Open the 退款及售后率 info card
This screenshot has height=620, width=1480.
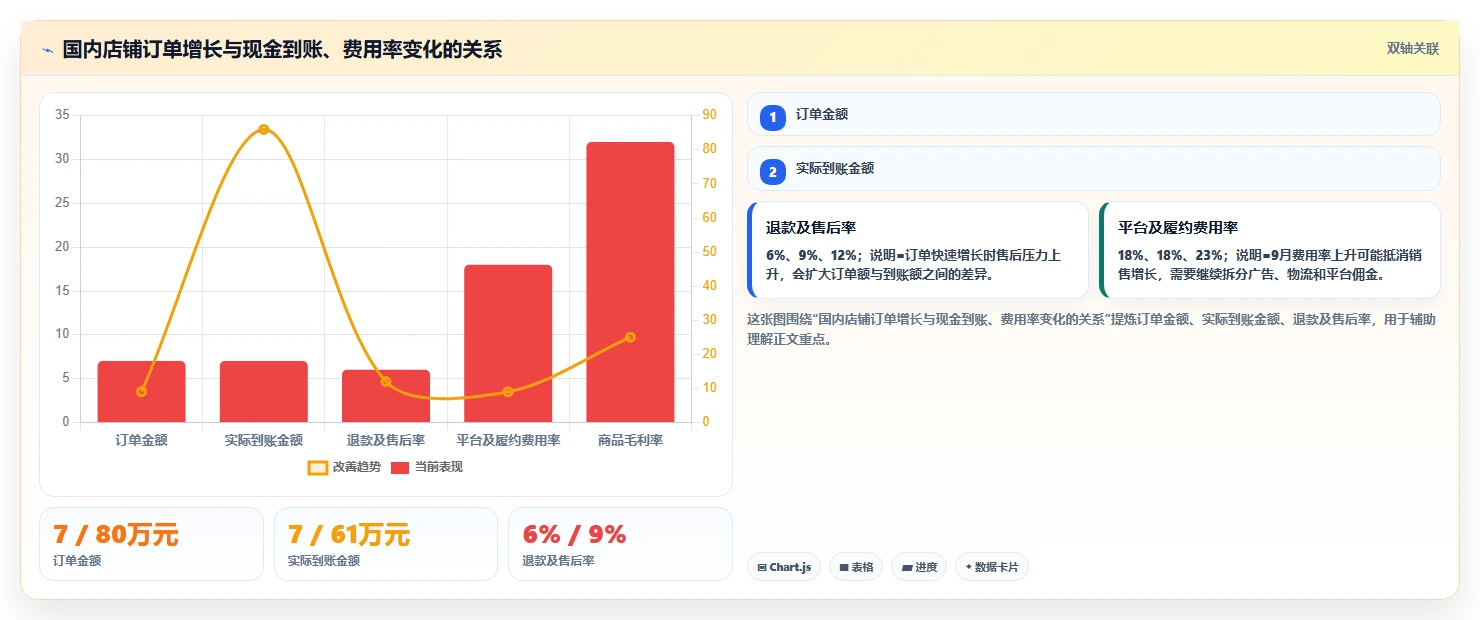point(918,250)
